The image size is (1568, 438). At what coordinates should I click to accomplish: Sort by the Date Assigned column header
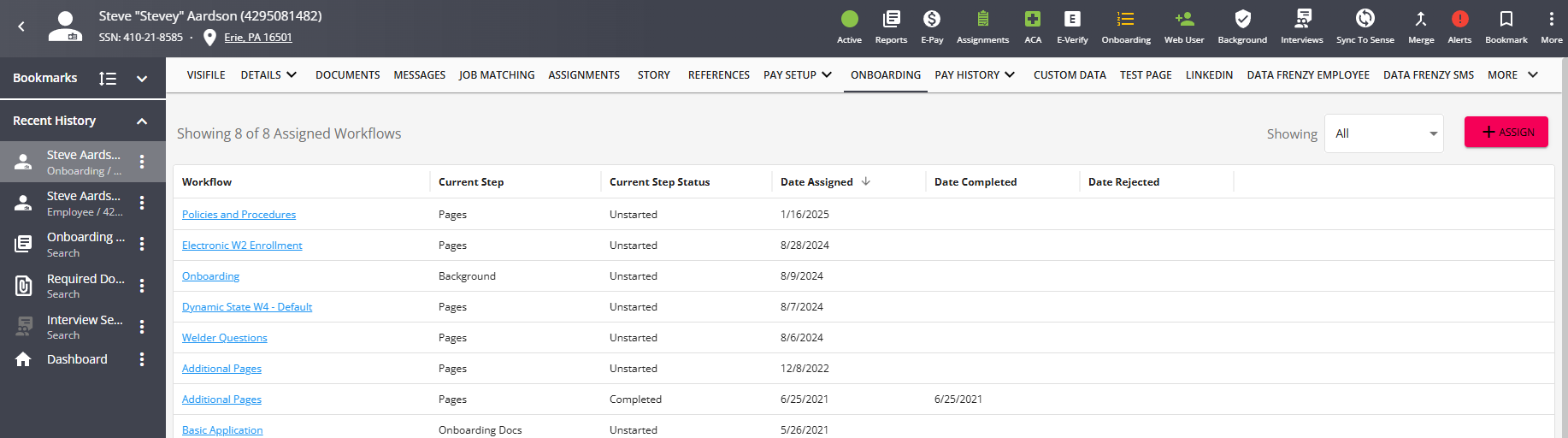pos(816,182)
